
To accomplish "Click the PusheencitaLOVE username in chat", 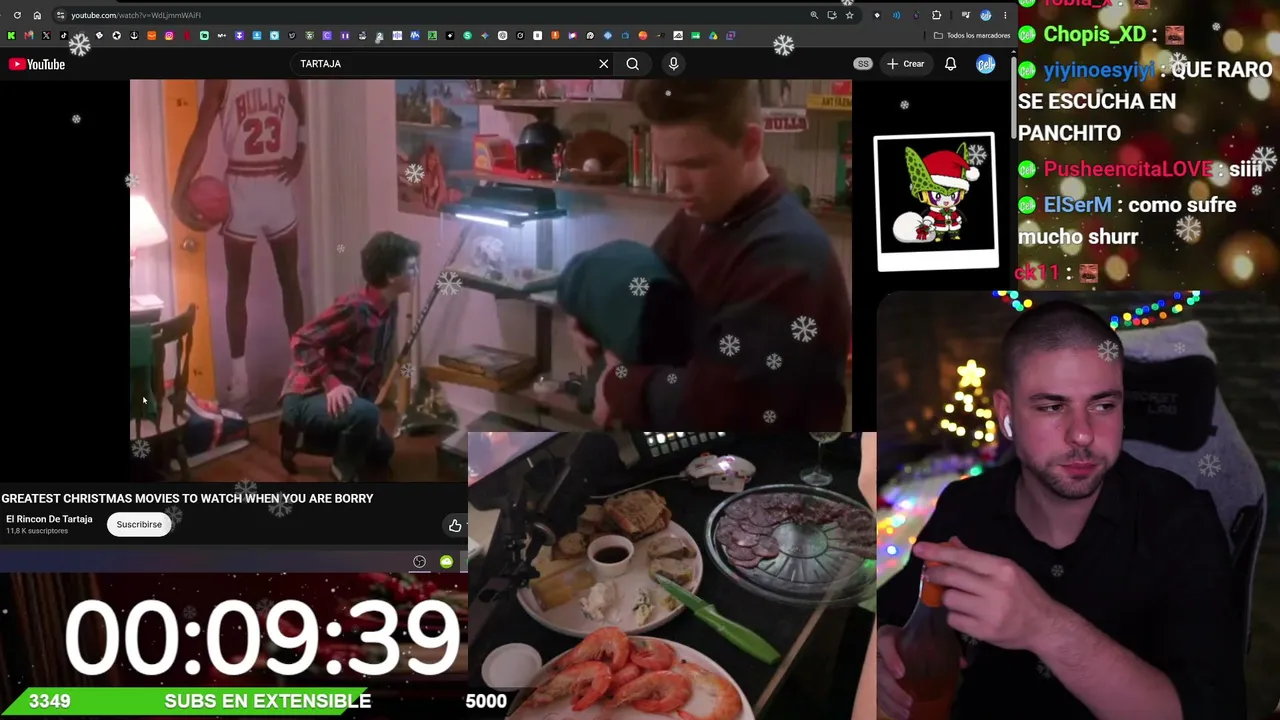I will (x=1128, y=169).
